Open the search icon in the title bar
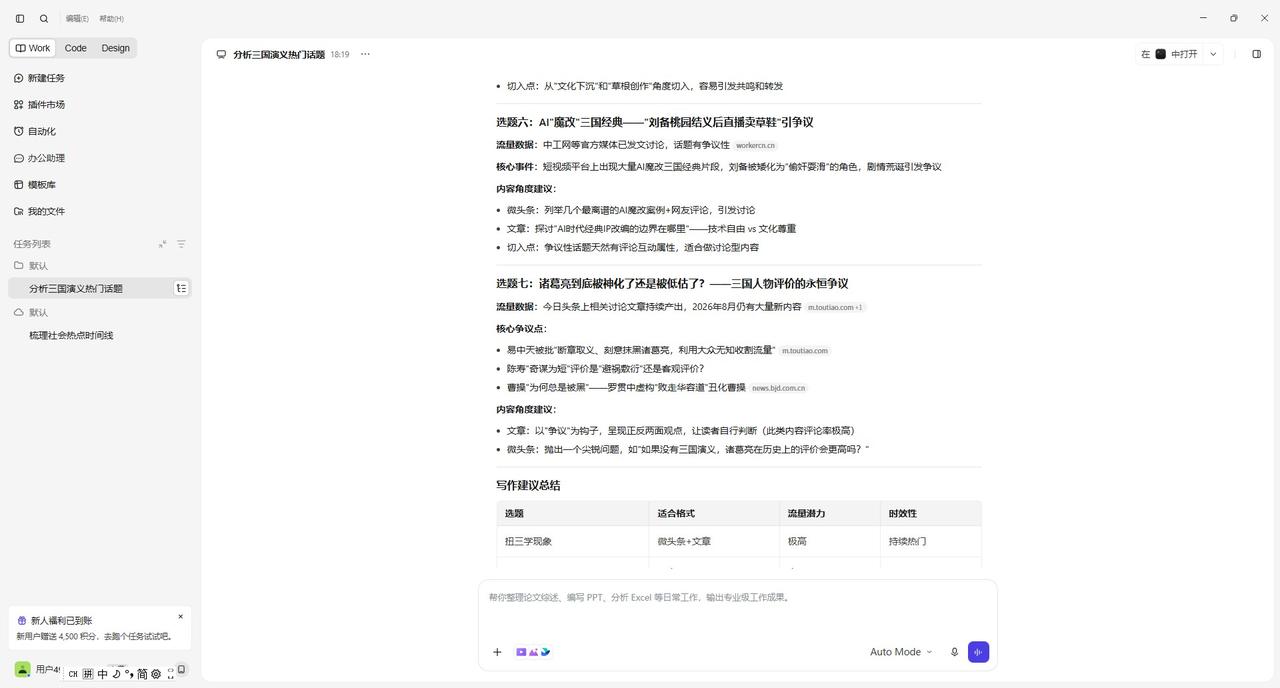The width and height of the screenshot is (1280, 688). click(x=44, y=18)
